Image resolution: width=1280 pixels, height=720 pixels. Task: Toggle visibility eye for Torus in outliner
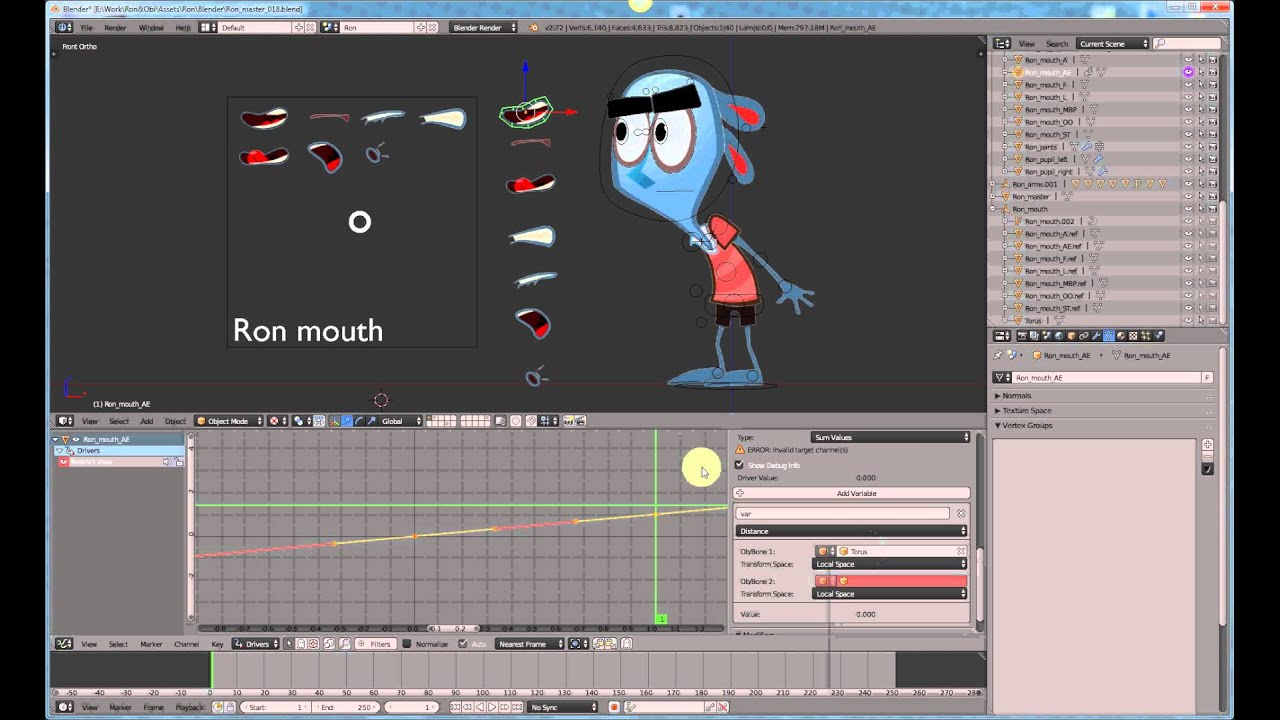1188,320
